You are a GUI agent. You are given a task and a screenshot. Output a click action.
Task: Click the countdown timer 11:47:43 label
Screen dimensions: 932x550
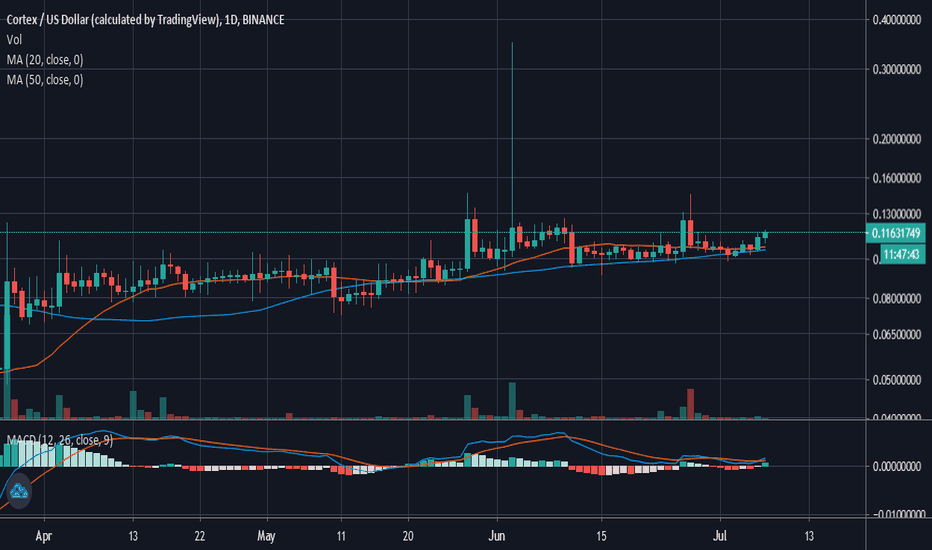tap(901, 254)
